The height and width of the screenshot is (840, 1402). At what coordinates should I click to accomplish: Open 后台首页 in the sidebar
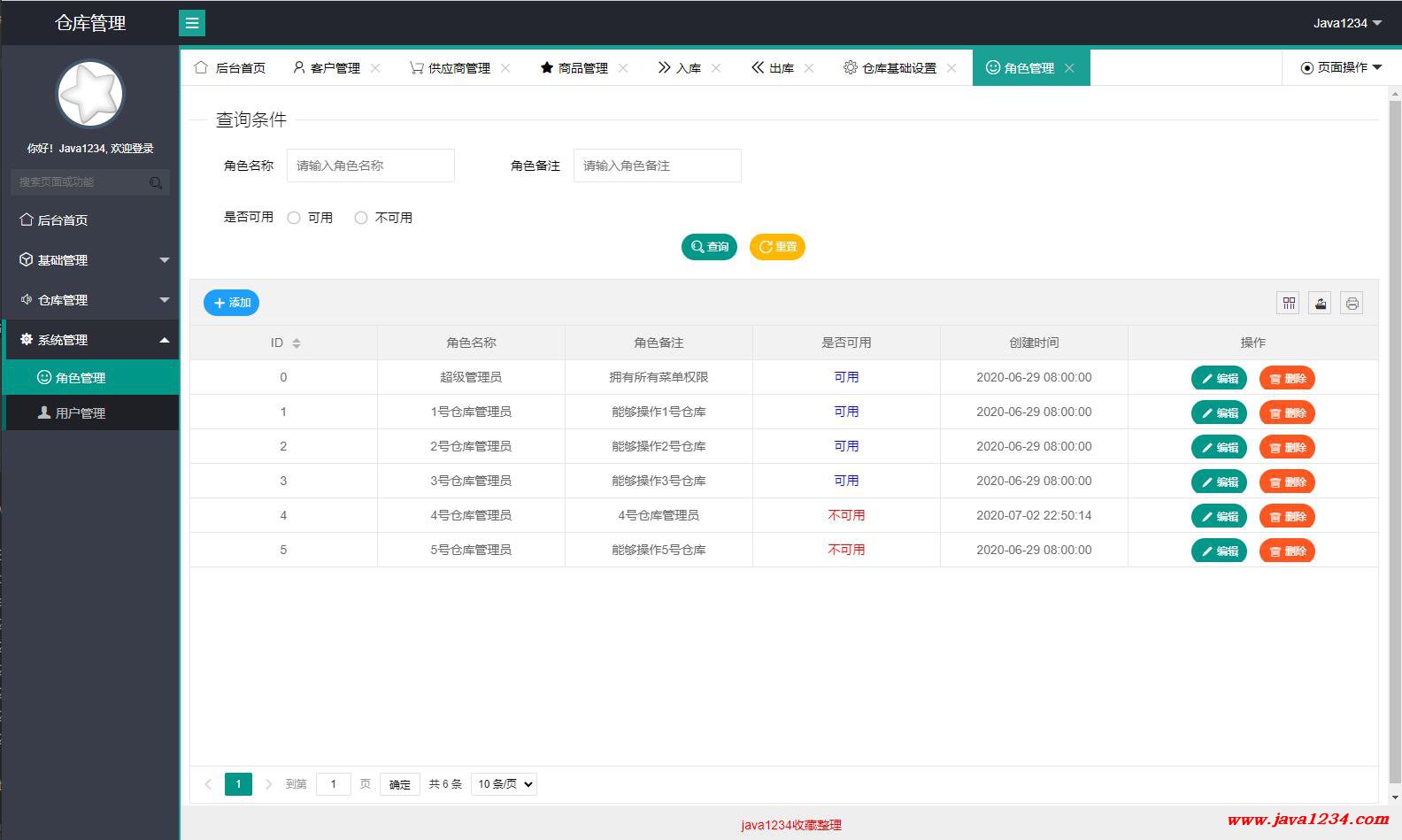[91, 220]
